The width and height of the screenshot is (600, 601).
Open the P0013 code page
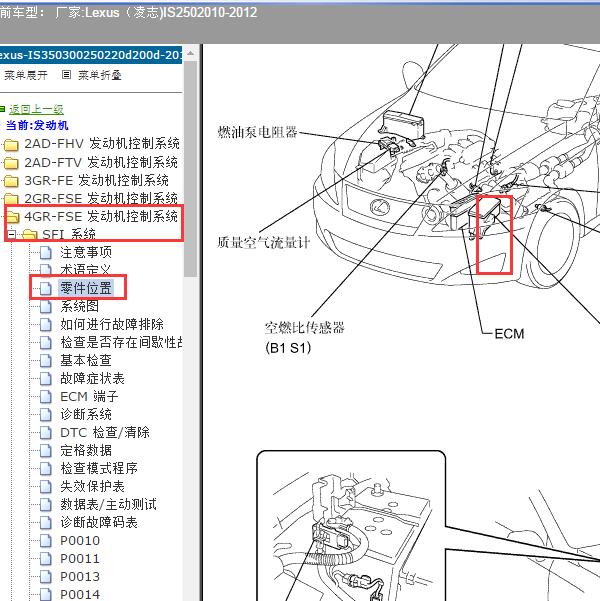[x=80, y=576]
